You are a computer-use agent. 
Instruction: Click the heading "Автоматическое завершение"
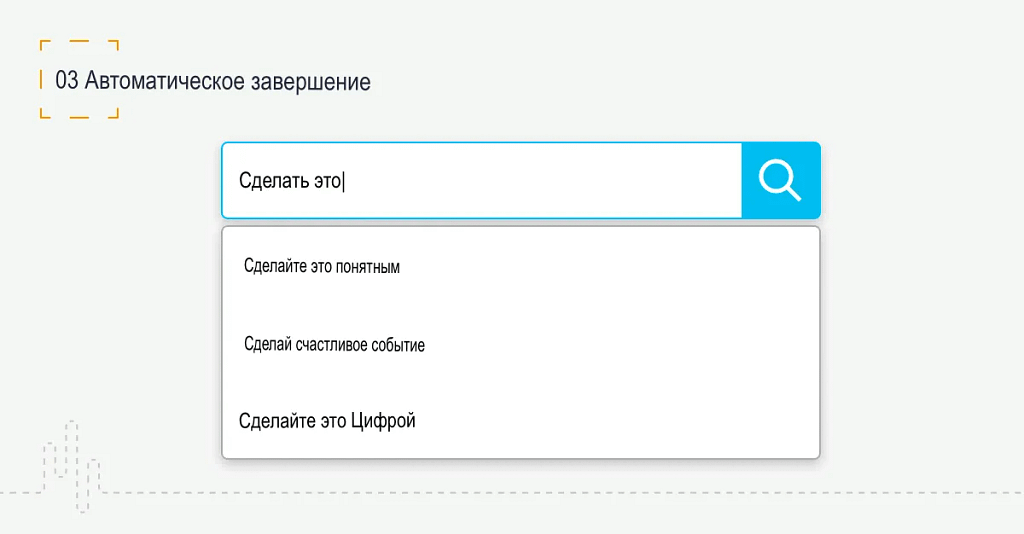click(x=228, y=81)
